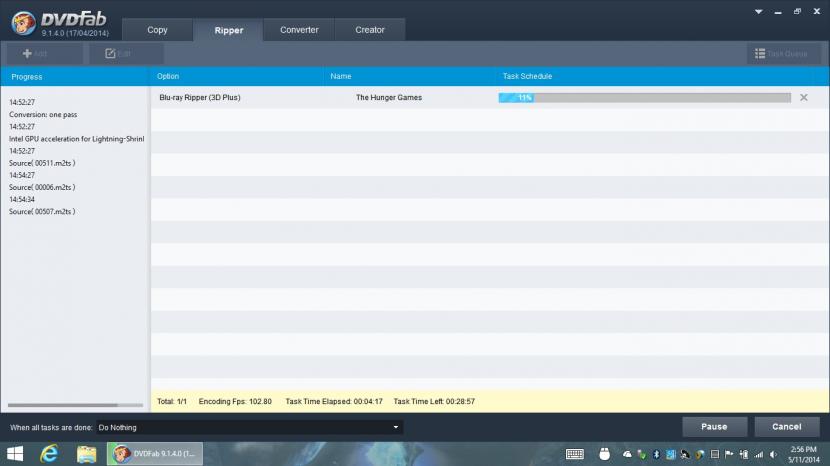The width and height of the screenshot is (830, 466).
Task: Click the Intel GPU acceleration log entry
Action: point(76,139)
